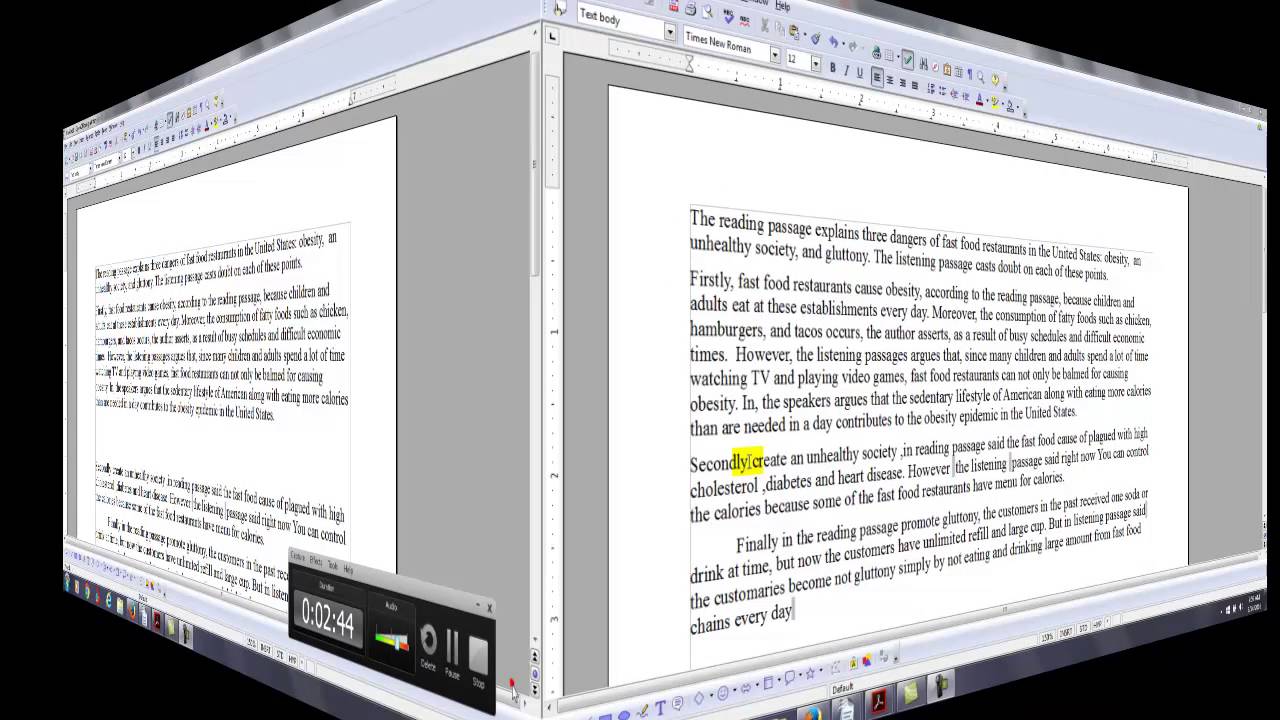Open Help menu in recorder window
The width and height of the screenshot is (1280, 720).
click(348, 569)
